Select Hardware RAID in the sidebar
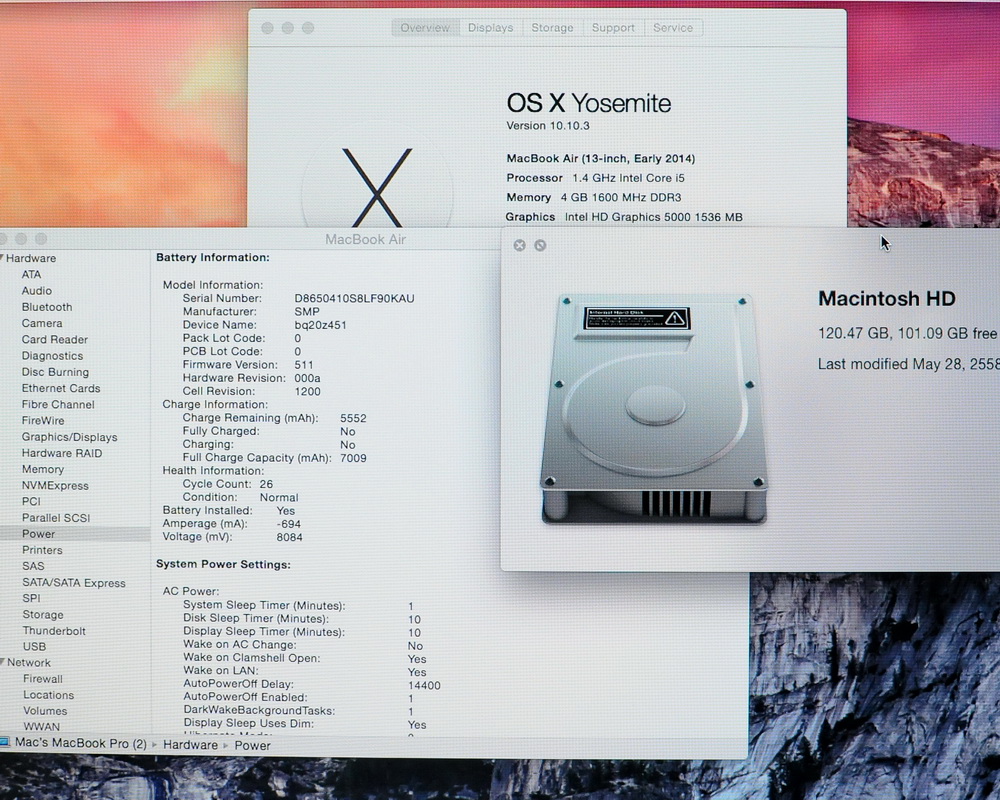1000x800 pixels. pyautogui.click(x=62, y=453)
